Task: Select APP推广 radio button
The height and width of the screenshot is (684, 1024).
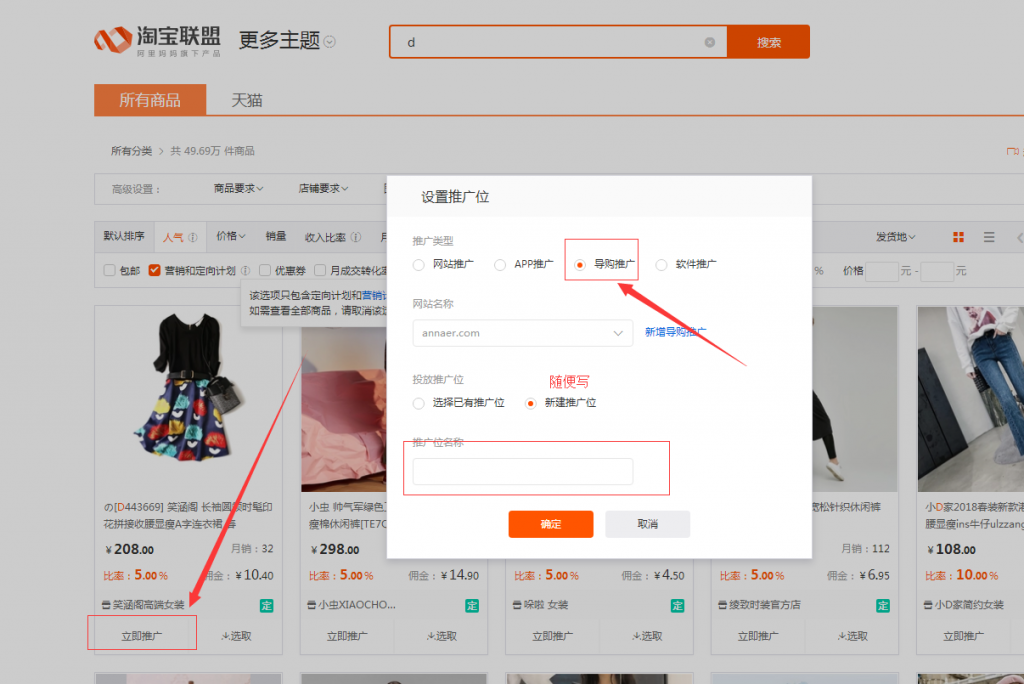Action: [500, 265]
